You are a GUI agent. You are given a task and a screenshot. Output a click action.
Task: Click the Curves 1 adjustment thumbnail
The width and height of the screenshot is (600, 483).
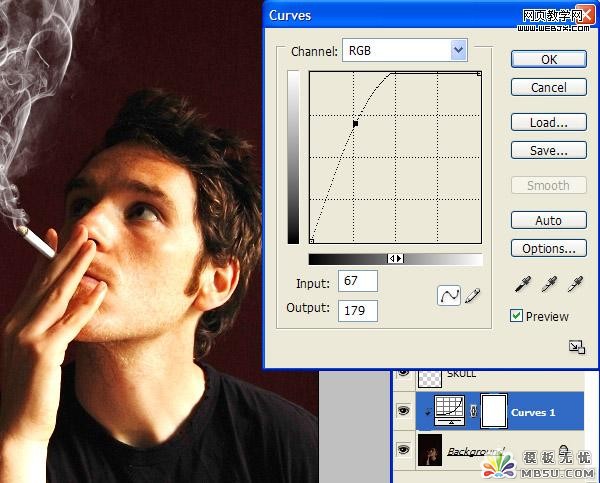(449, 411)
